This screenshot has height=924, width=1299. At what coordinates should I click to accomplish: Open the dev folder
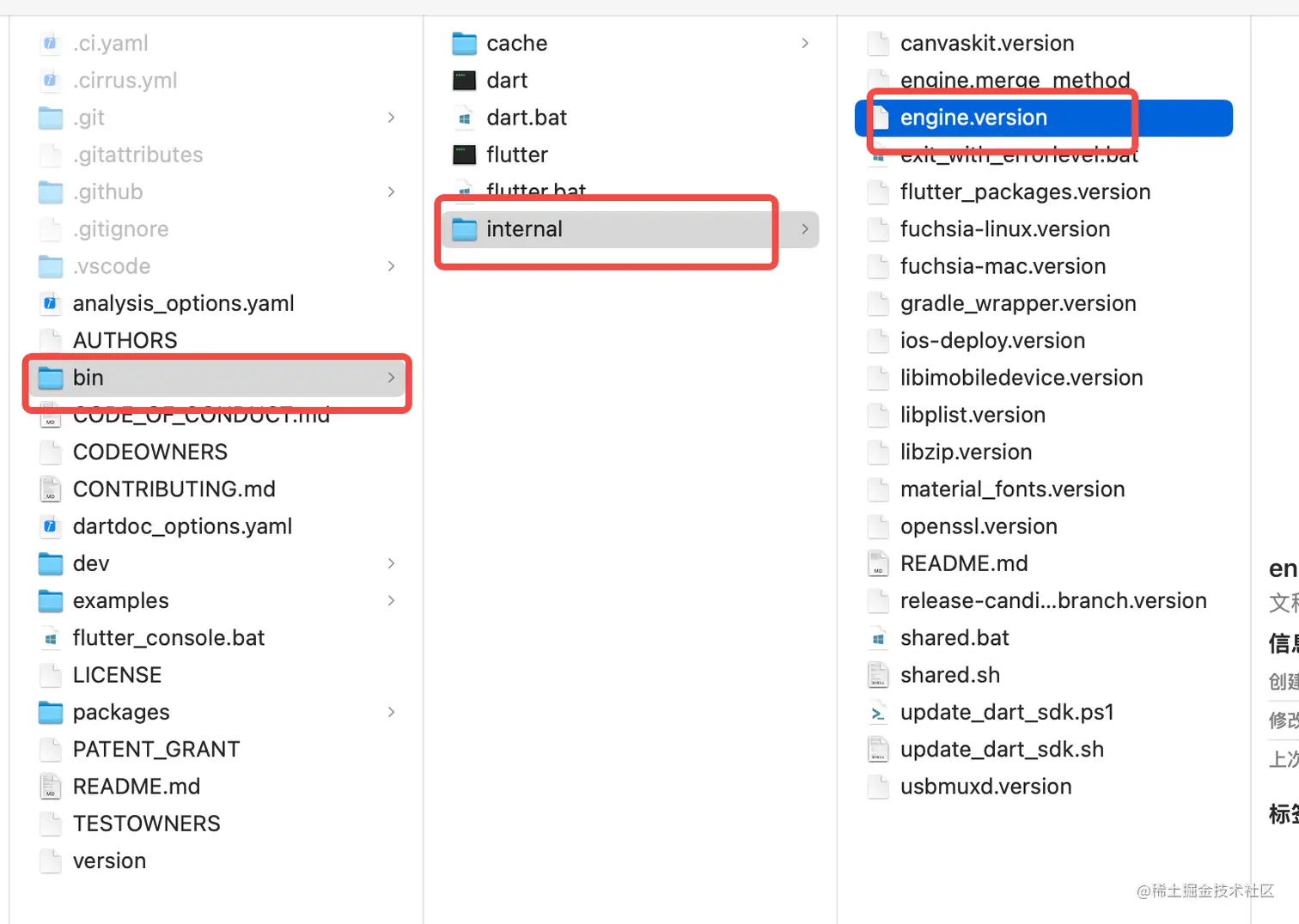(x=91, y=563)
